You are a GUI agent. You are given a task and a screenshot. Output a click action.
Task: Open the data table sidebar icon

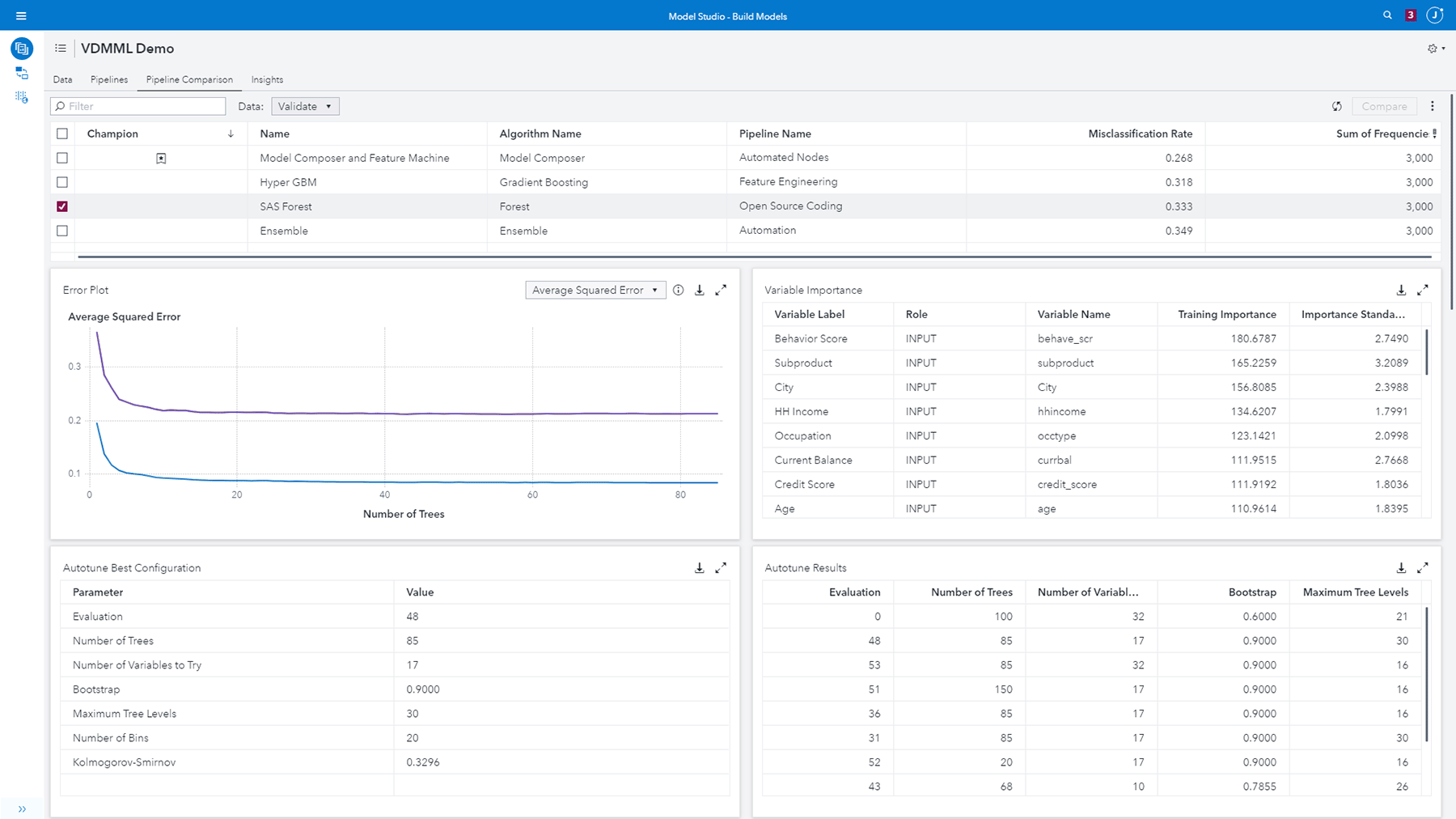coord(22,97)
